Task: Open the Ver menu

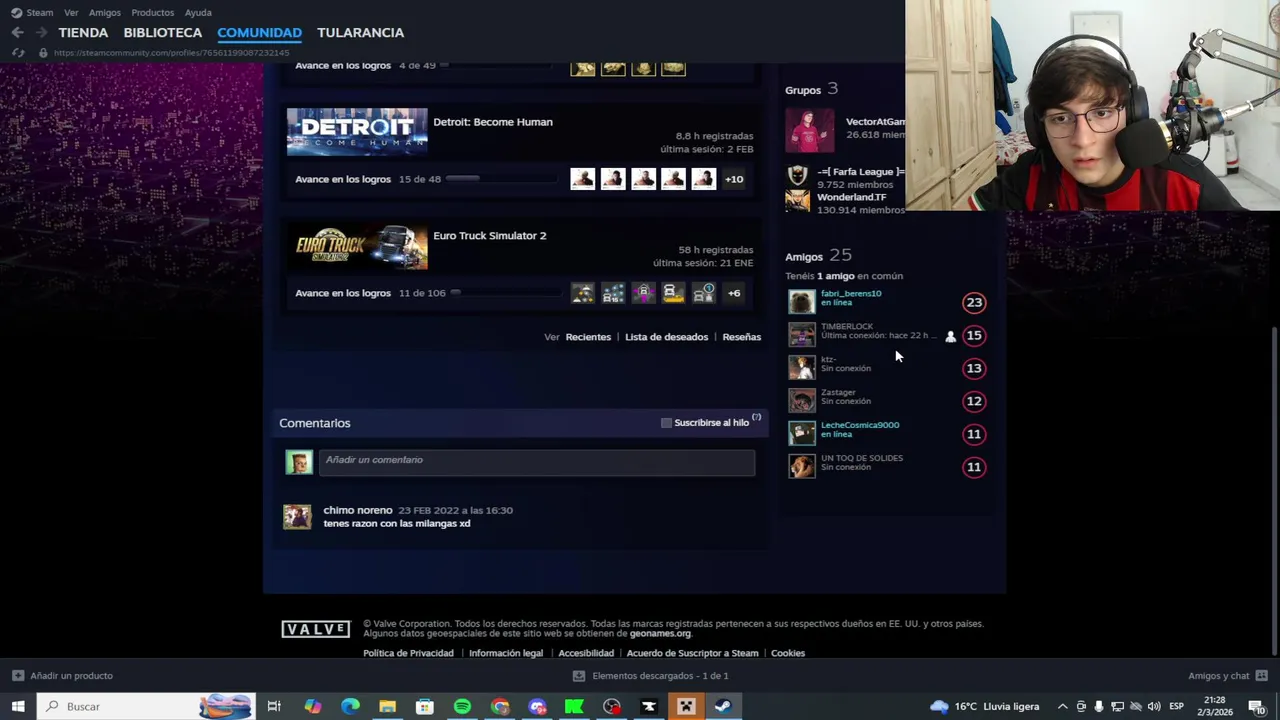Action: (71, 12)
